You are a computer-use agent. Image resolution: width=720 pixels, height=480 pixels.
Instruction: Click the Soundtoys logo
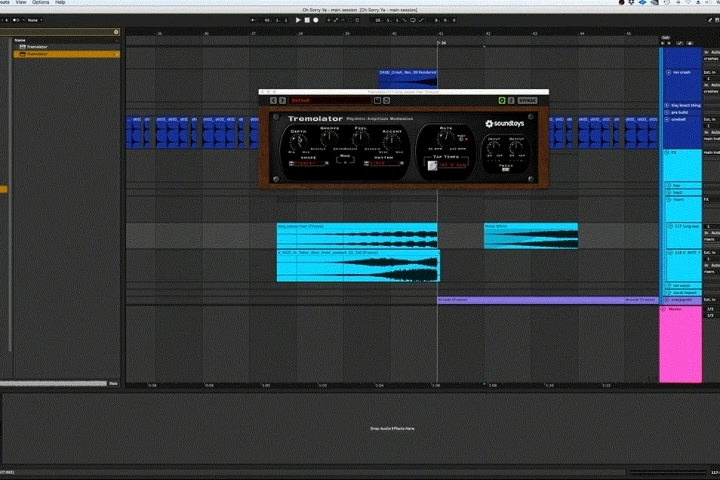click(505, 124)
